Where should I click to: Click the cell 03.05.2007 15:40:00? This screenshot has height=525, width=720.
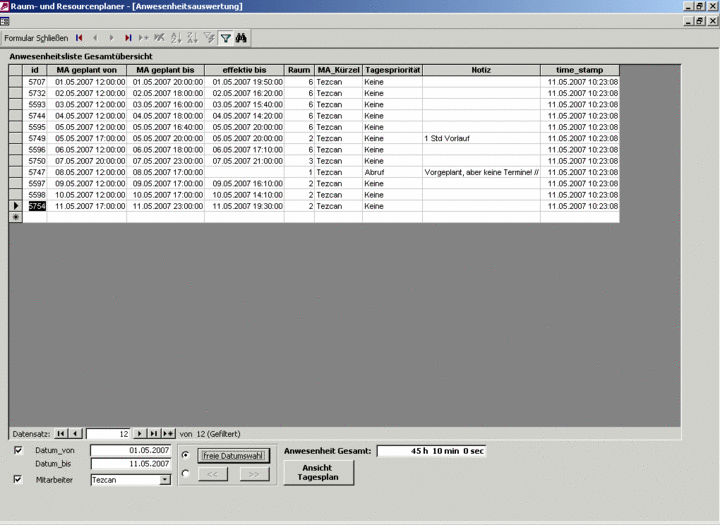244,104
